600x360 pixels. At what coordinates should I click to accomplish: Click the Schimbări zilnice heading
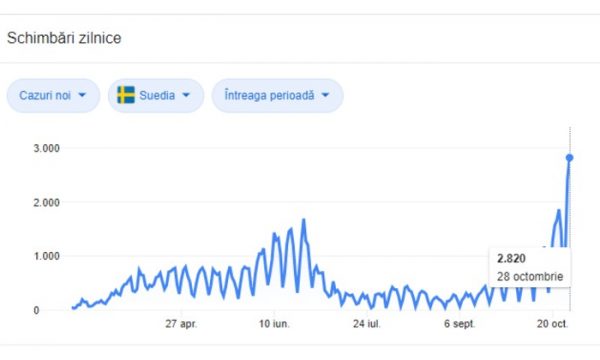coord(64,38)
